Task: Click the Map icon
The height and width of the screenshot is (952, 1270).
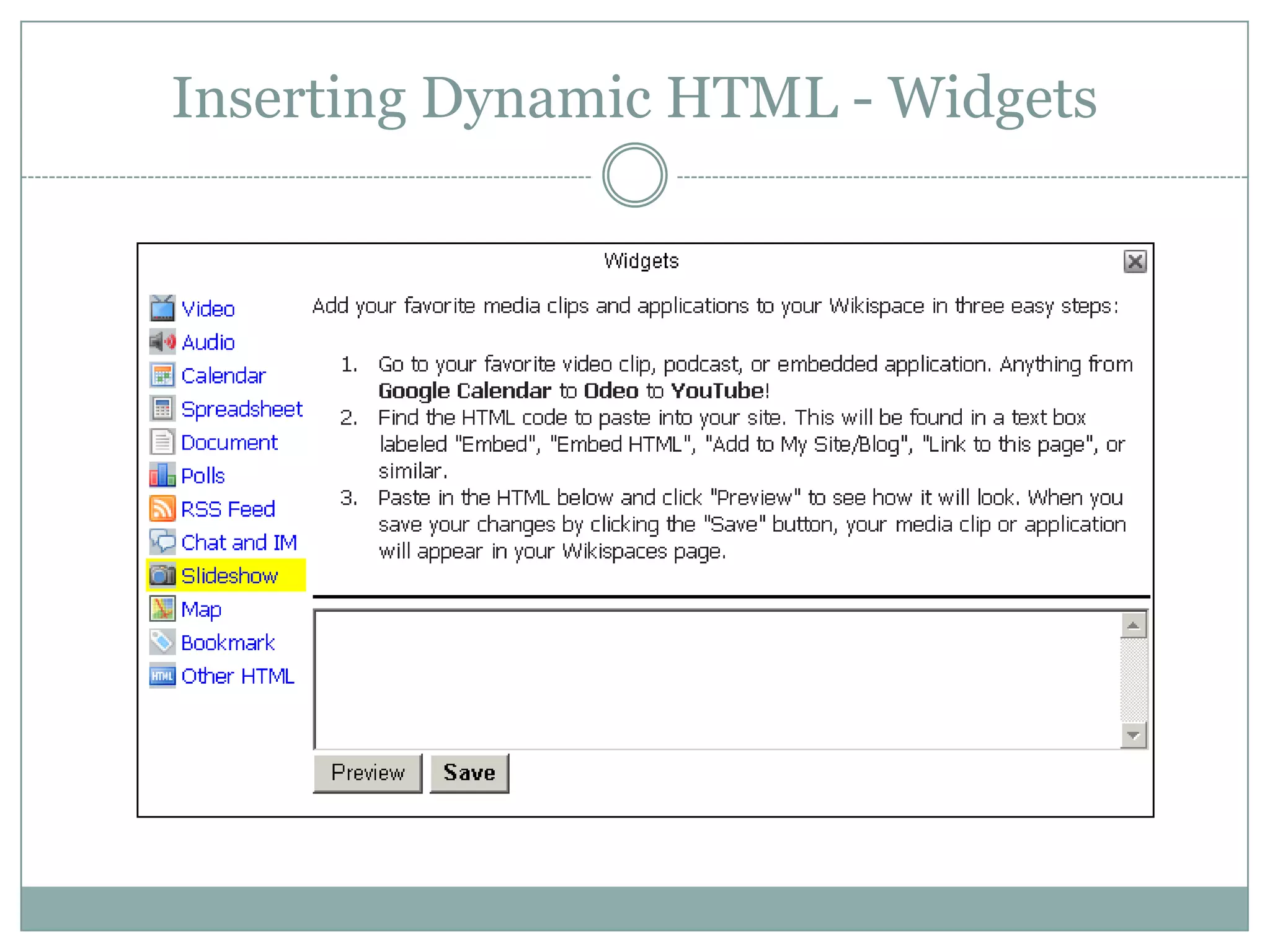Action: pos(162,609)
